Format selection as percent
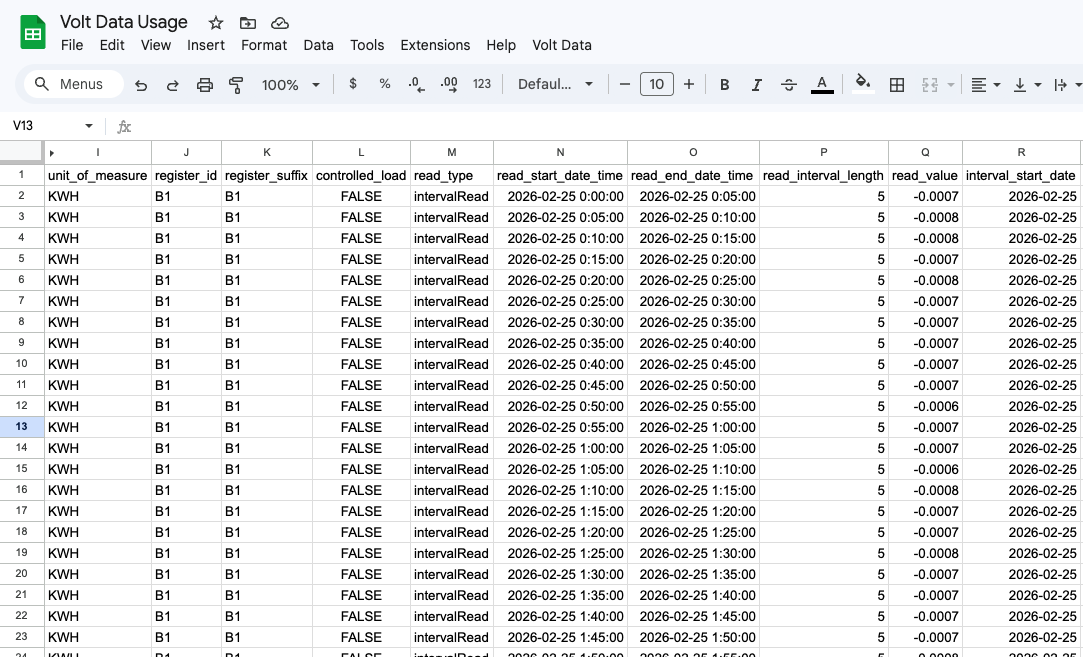Viewport: 1083px width, 657px height. tap(384, 84)
